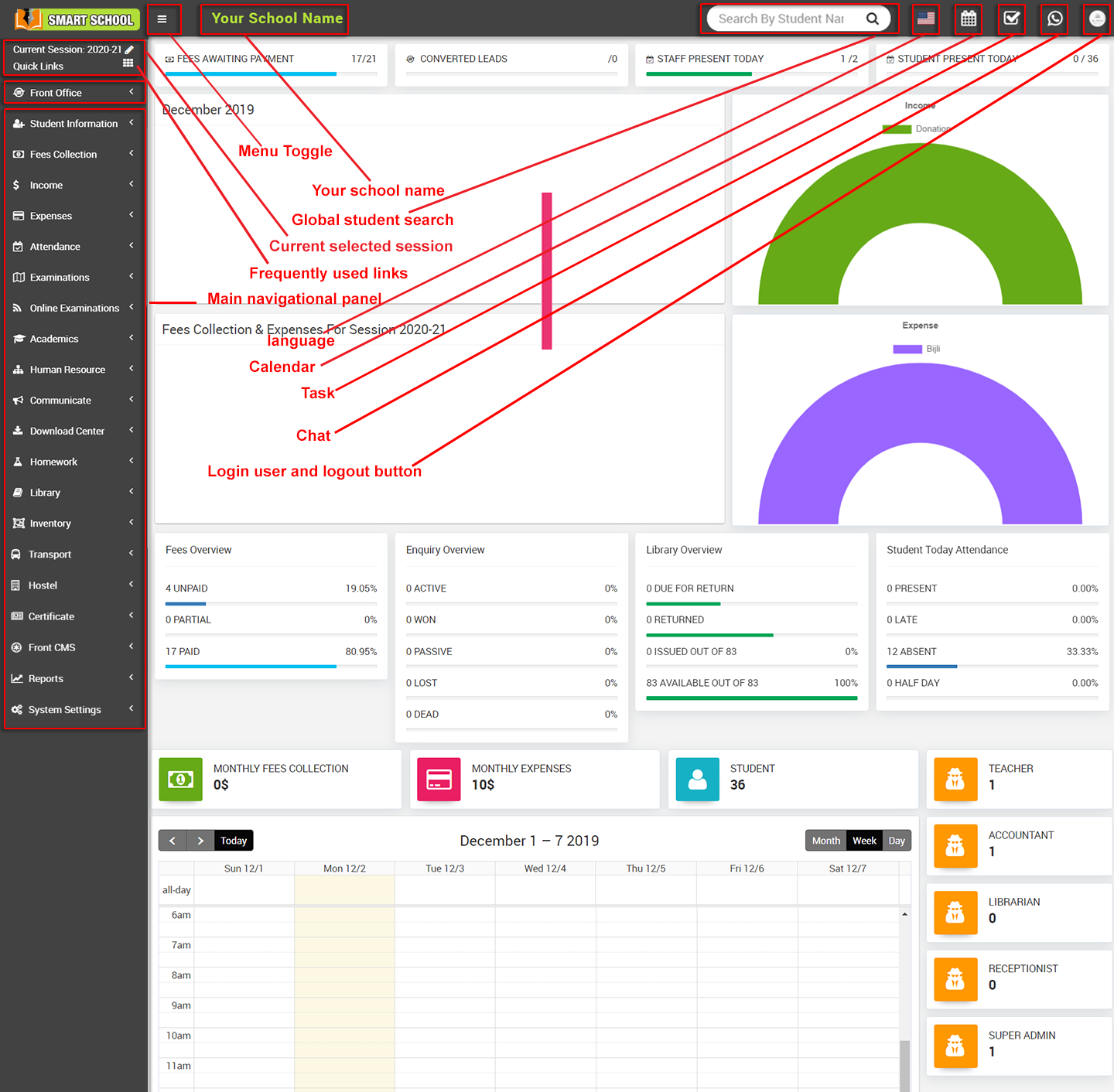Open the calendar icon in top bar

click(969, 19)
